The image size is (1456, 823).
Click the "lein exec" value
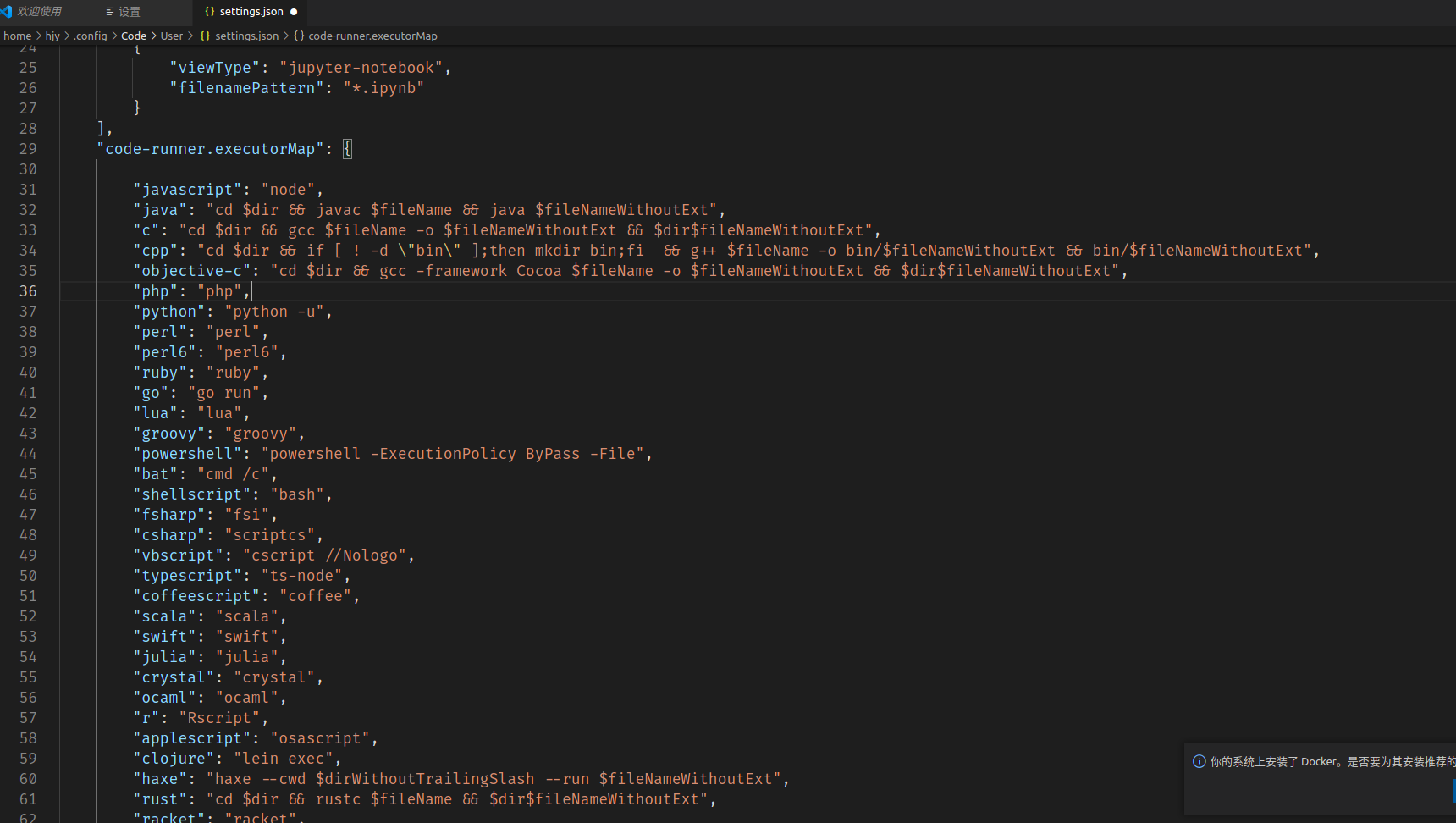click(284, 759)
